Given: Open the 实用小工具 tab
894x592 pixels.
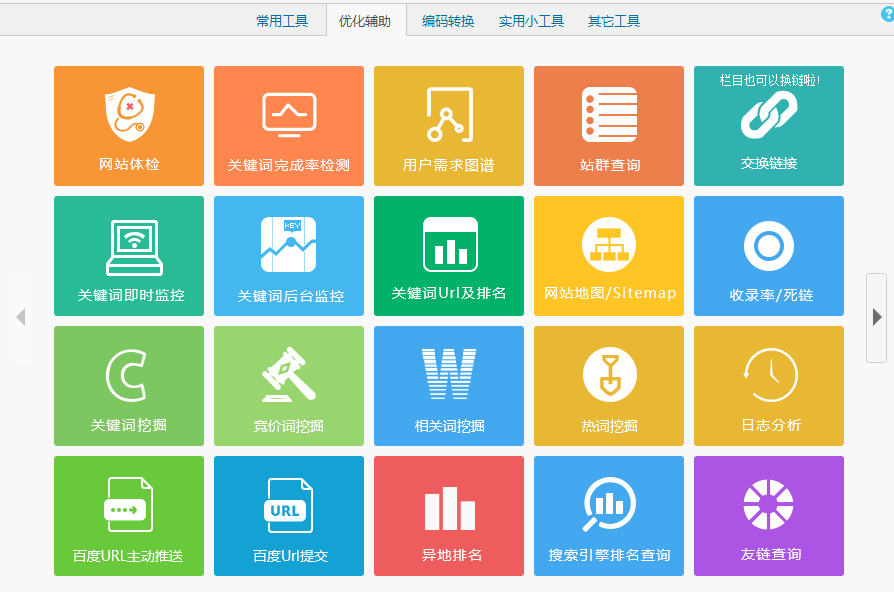Looking at the screenshot, I should (x=531, y=20).
